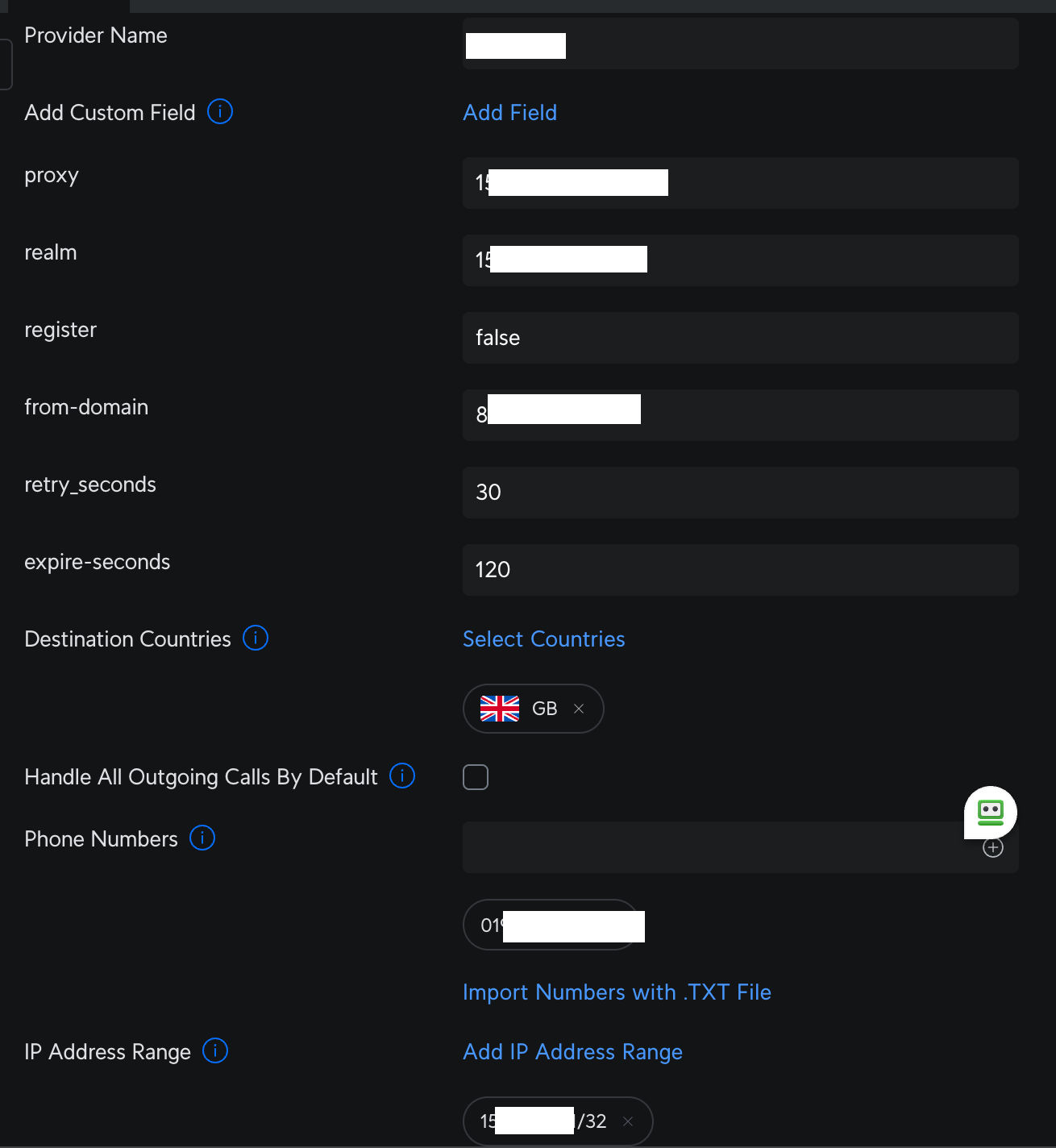Open the green robot chat widget
The width and height of the screenshot is (1056, 1148).
[x=991, y=812]
